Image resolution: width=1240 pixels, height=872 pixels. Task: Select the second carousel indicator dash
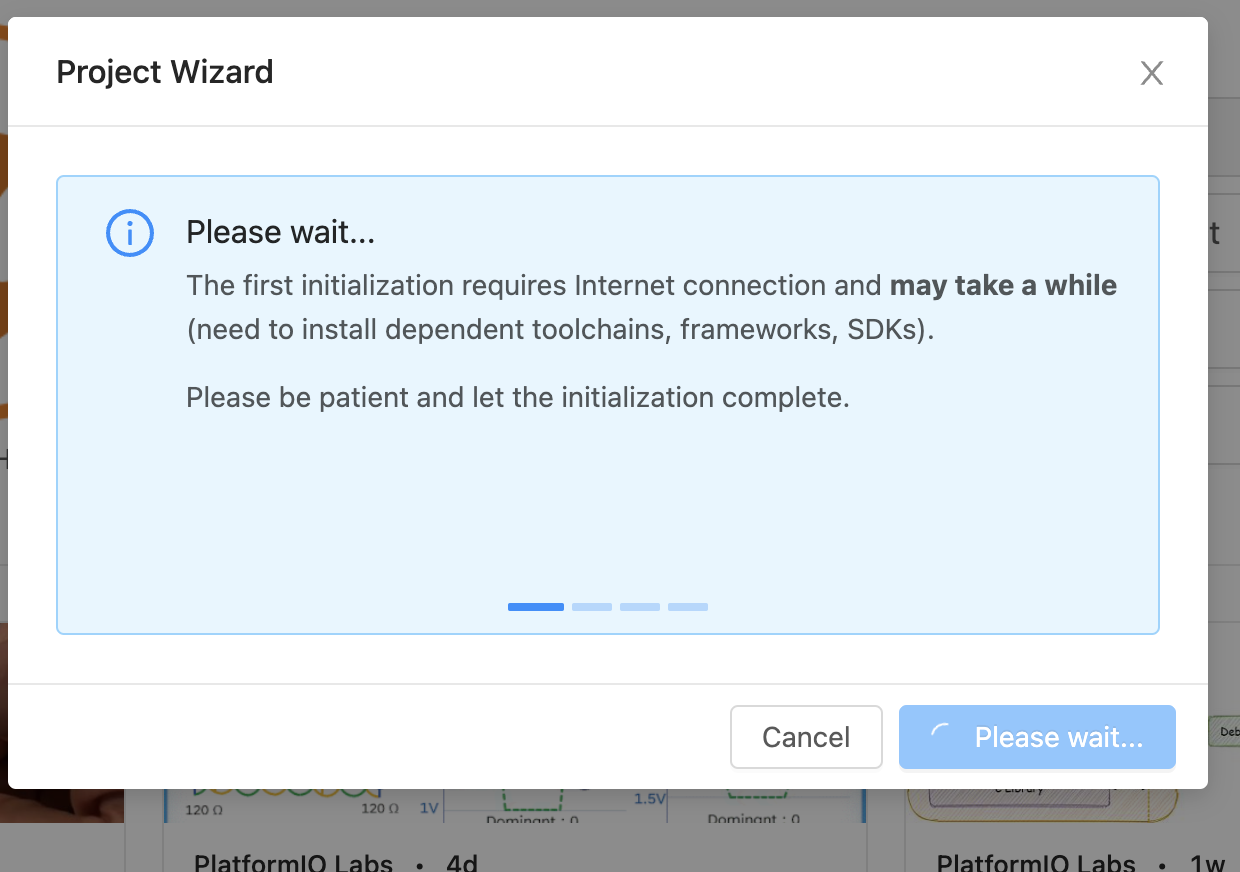coord(592,607)
